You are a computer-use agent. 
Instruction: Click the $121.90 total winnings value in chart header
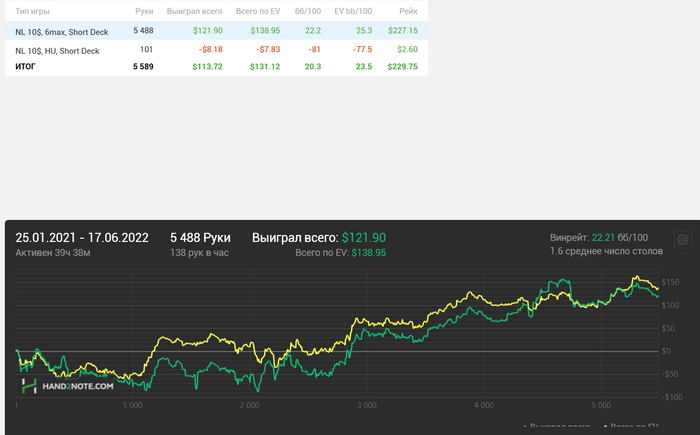[x=364, y=238]
